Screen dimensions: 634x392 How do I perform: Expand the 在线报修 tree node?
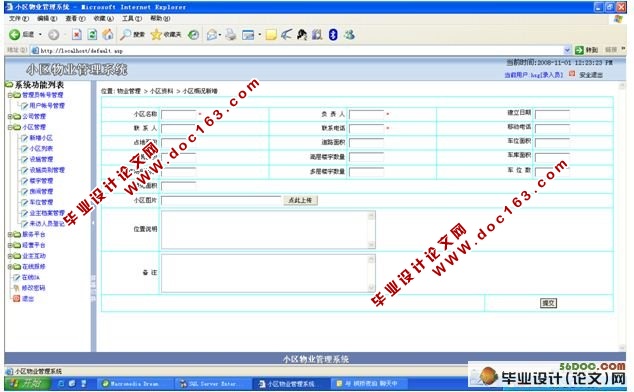coord(10,267)
